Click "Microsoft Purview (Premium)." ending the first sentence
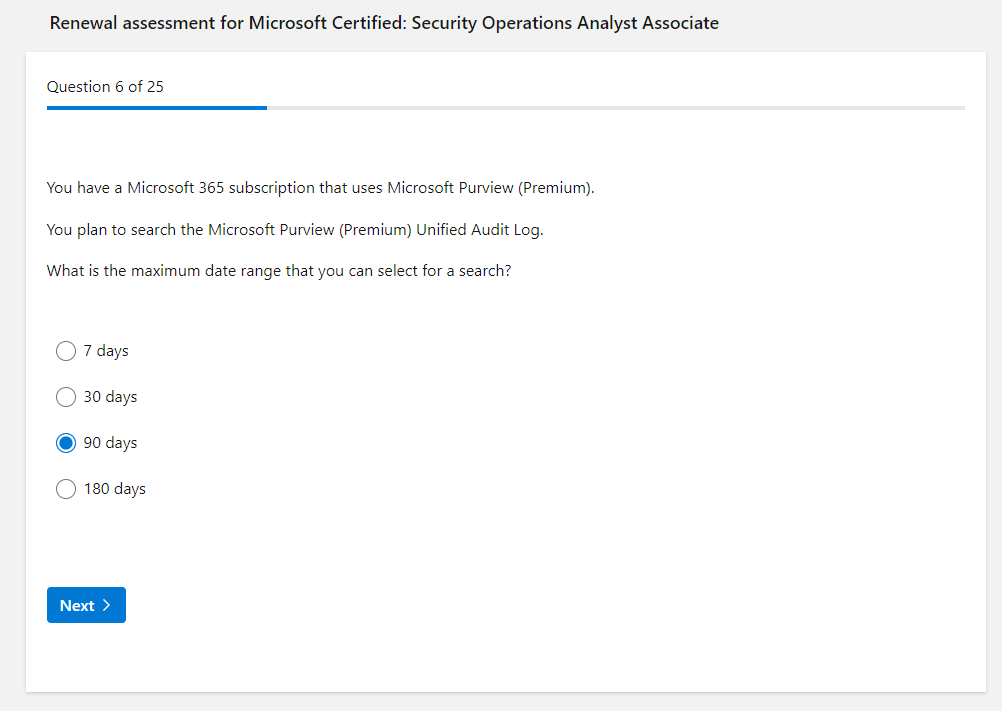The image size is (1002, 711). click(490, 188)
